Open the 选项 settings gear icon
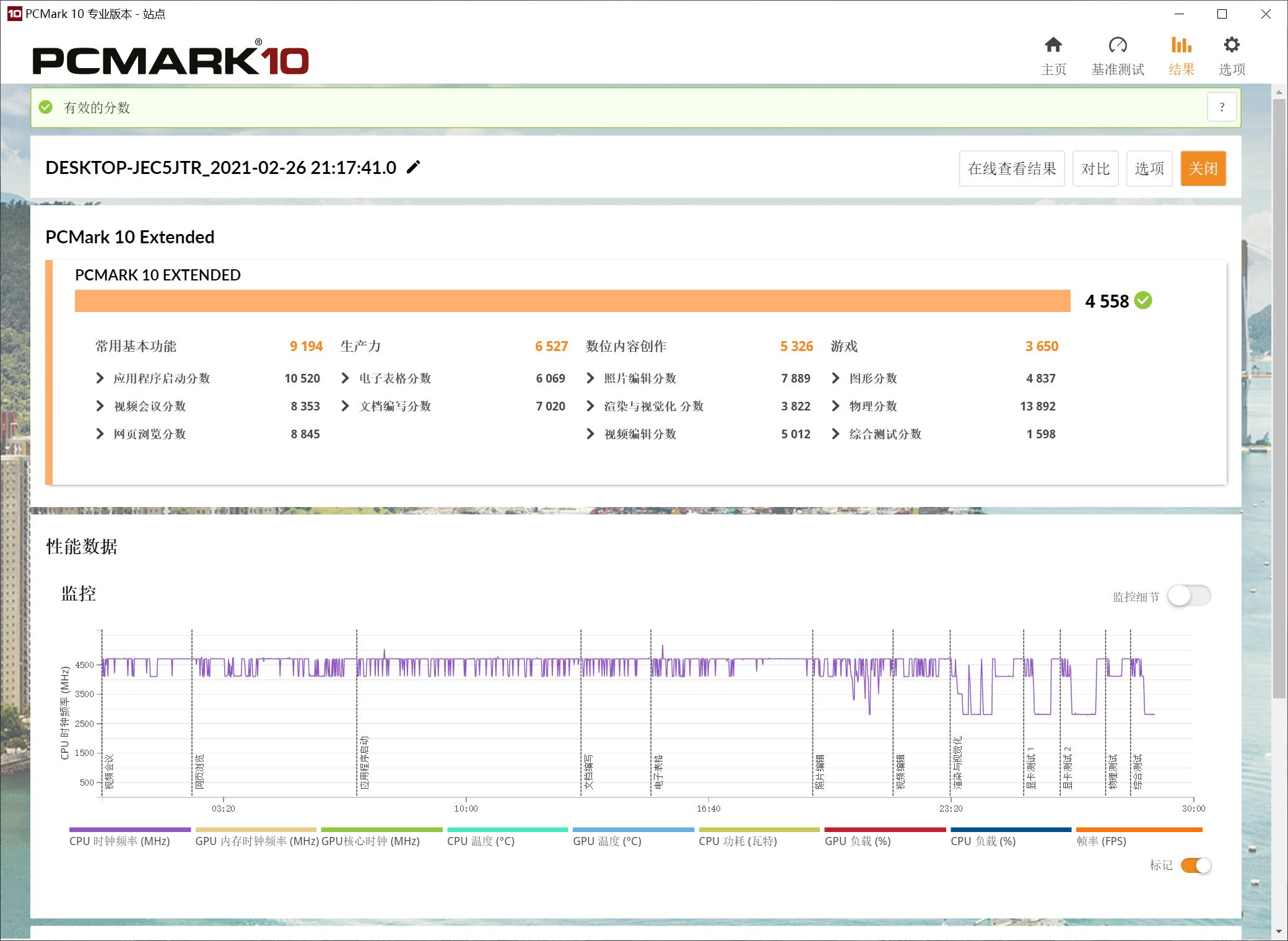1288x941 pixels. (x=1232, y=54)
